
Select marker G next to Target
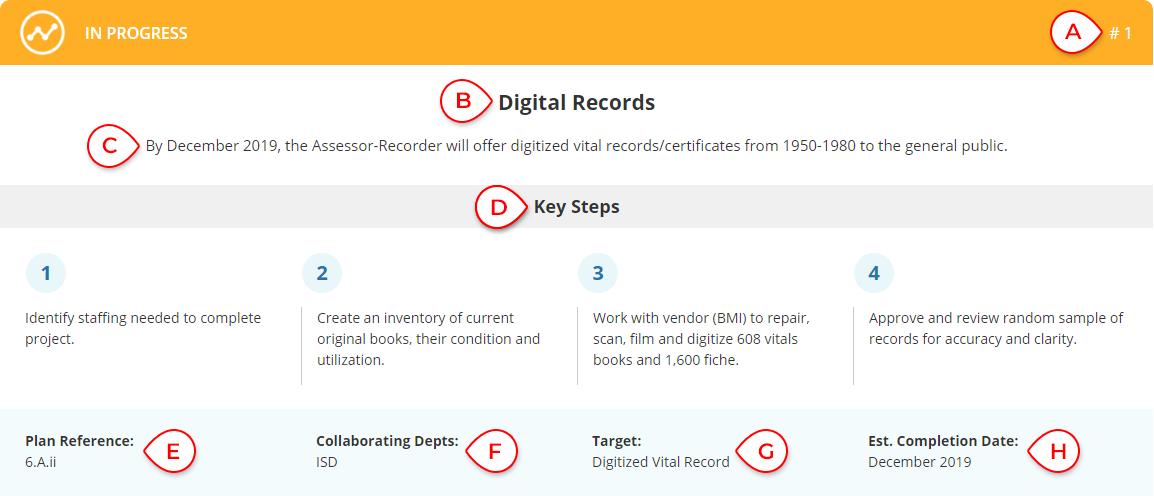762,452
